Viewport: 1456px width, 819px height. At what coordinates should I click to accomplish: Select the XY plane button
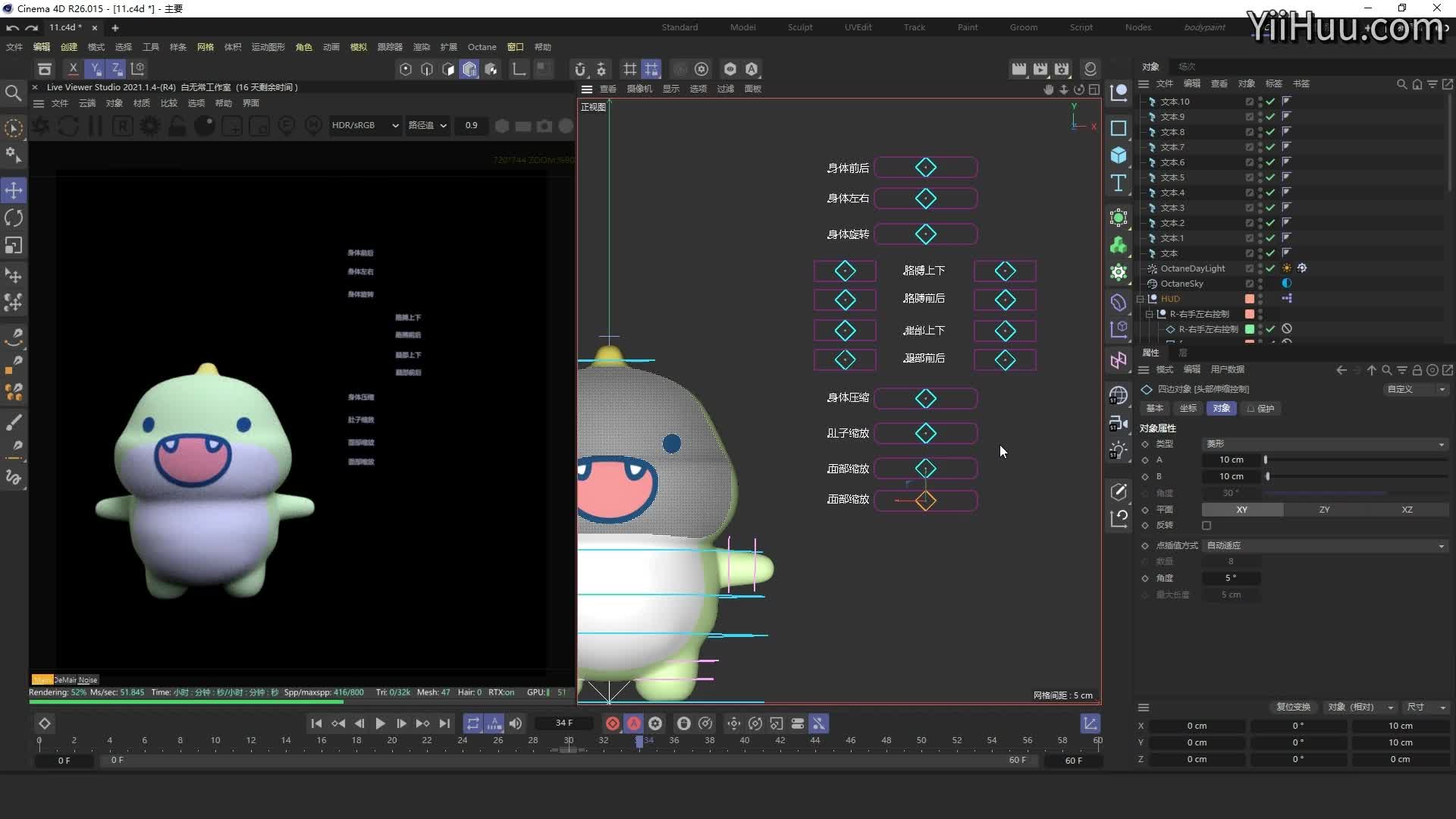pyautogui.click(x=1242, y=510)
